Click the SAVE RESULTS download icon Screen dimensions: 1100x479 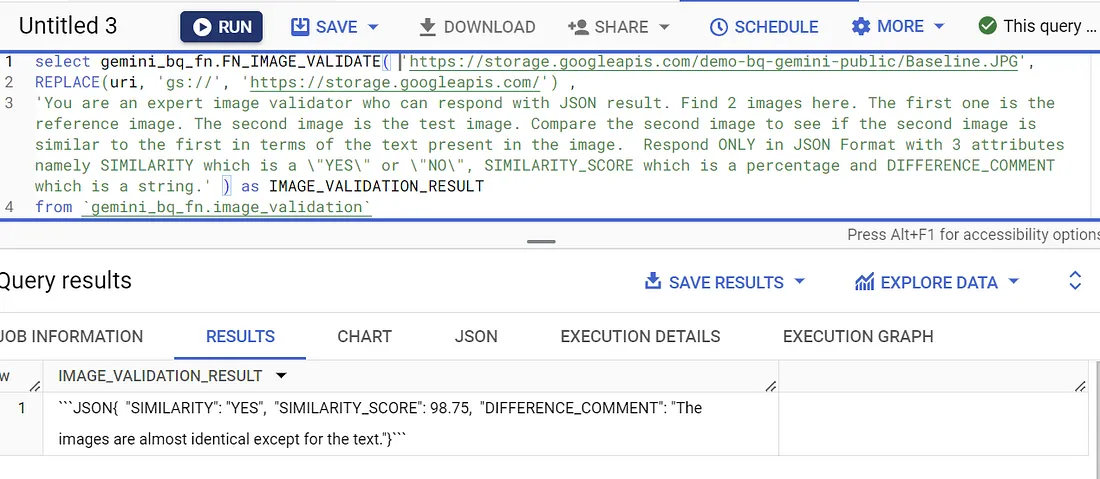[x=653, y=282]
